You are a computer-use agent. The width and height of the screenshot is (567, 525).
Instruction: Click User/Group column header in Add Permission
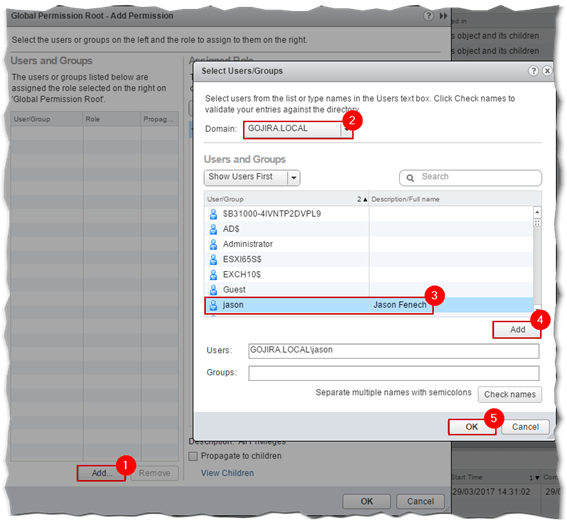pyautogui.click(x=47, y=119)
